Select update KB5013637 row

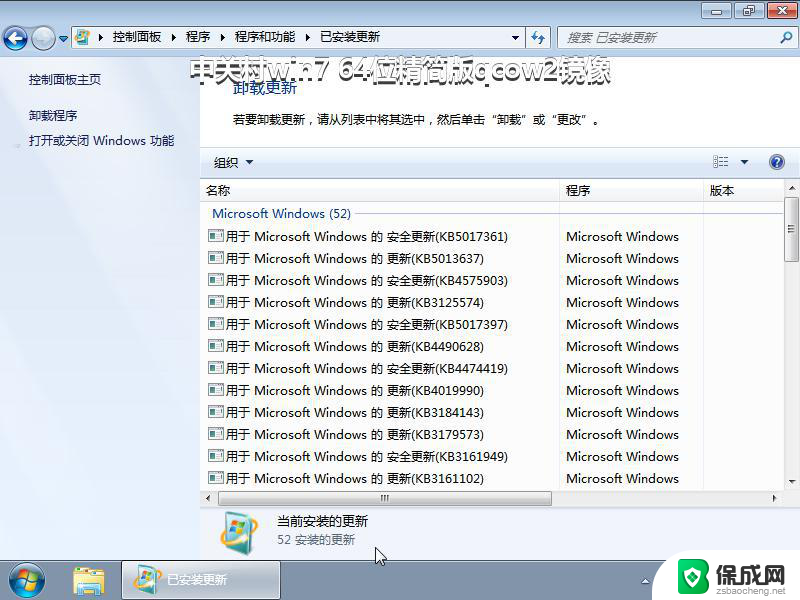(492, 259)
